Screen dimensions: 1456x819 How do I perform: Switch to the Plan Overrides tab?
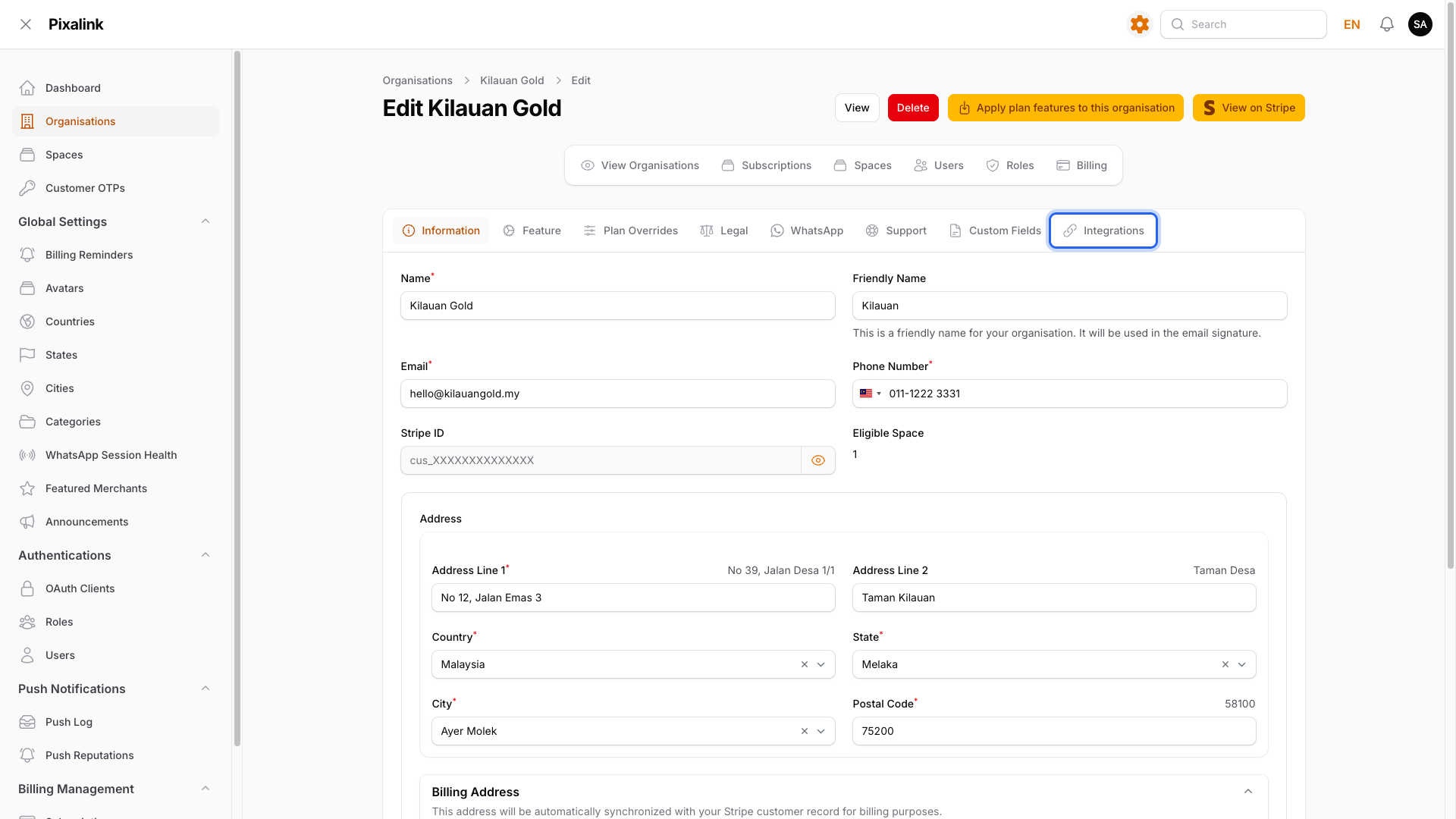pyautogui.click(x=631, y=231)
